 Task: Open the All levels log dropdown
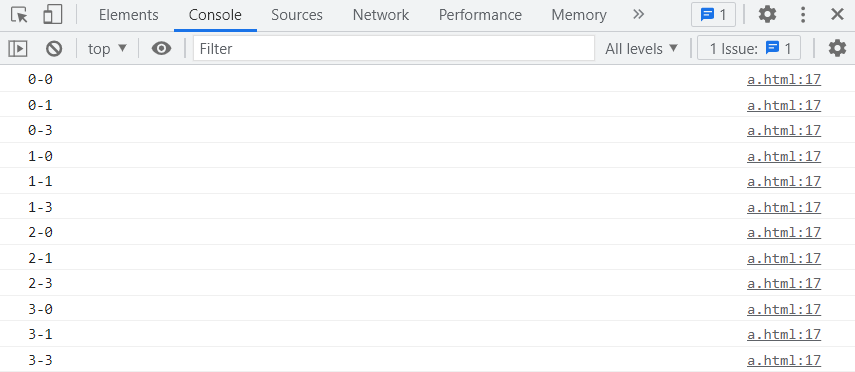coord(641,49)
